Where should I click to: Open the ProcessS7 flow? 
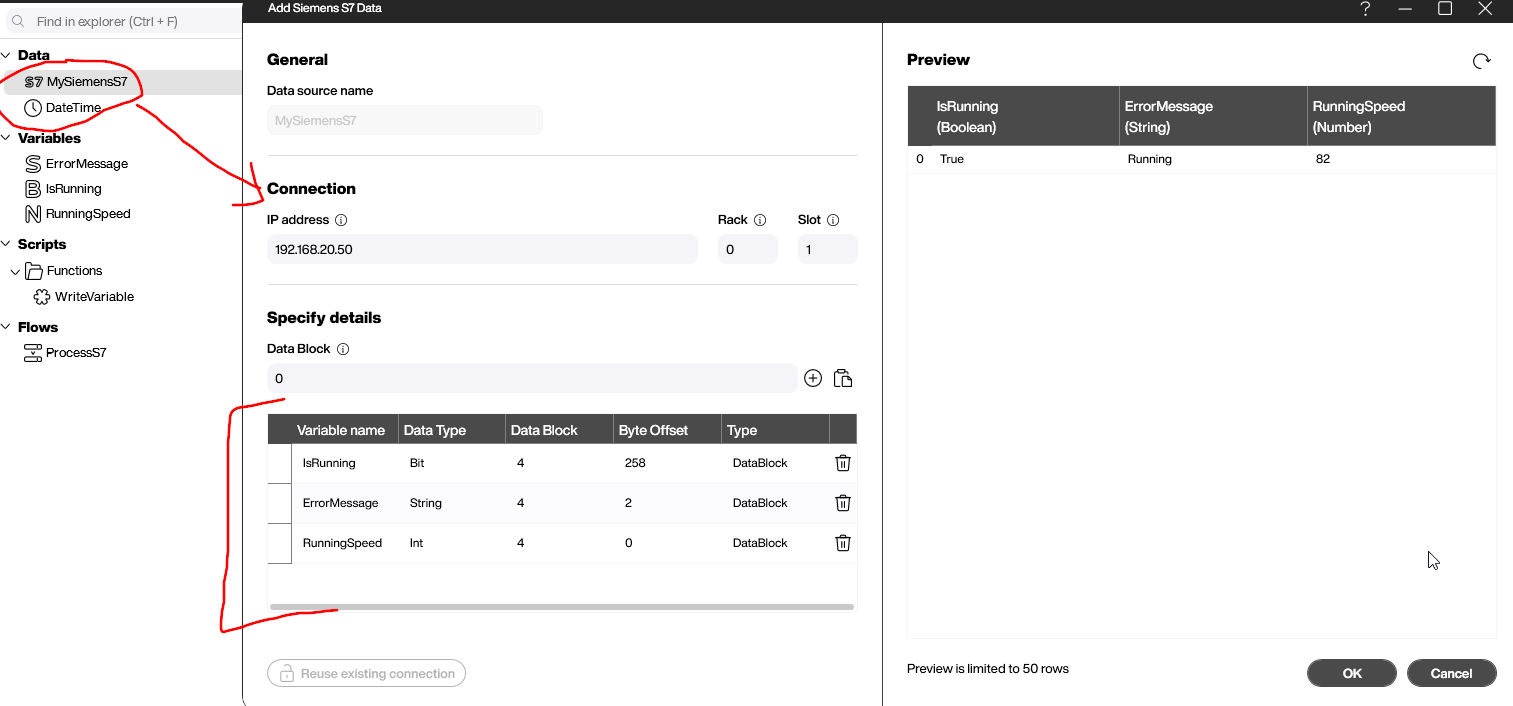[76, 353]
